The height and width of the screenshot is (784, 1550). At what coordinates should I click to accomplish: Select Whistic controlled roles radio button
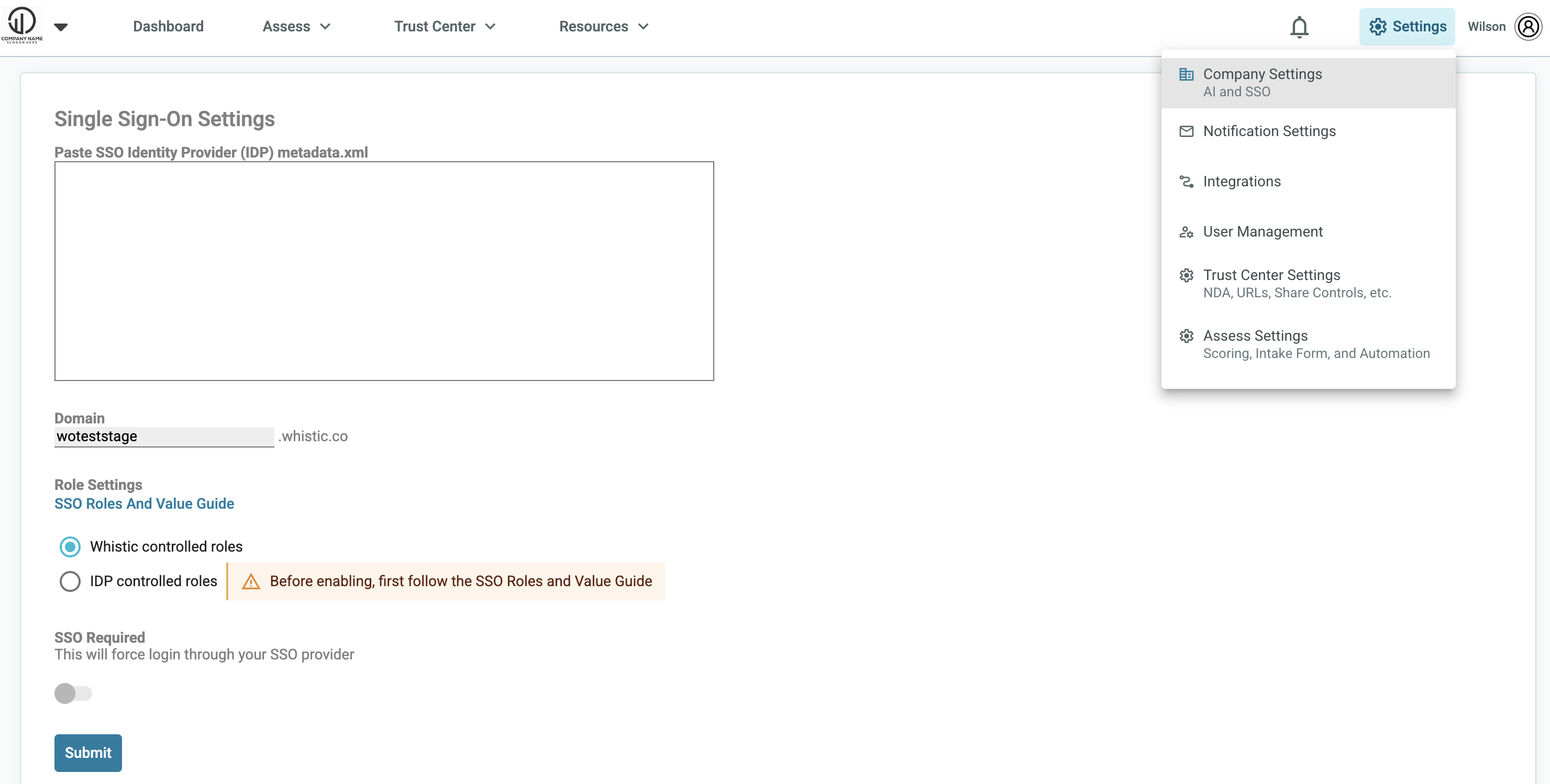coord(70,546)
